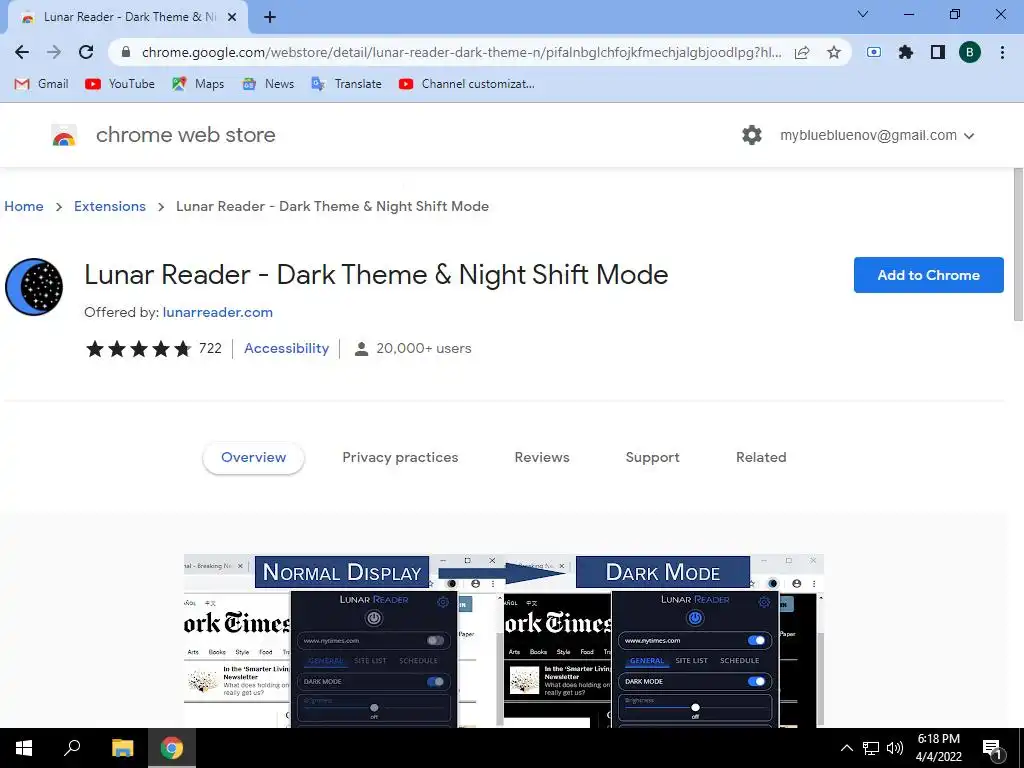
Task: Click the page vertical scrollbar
Action: (1018, 245)
